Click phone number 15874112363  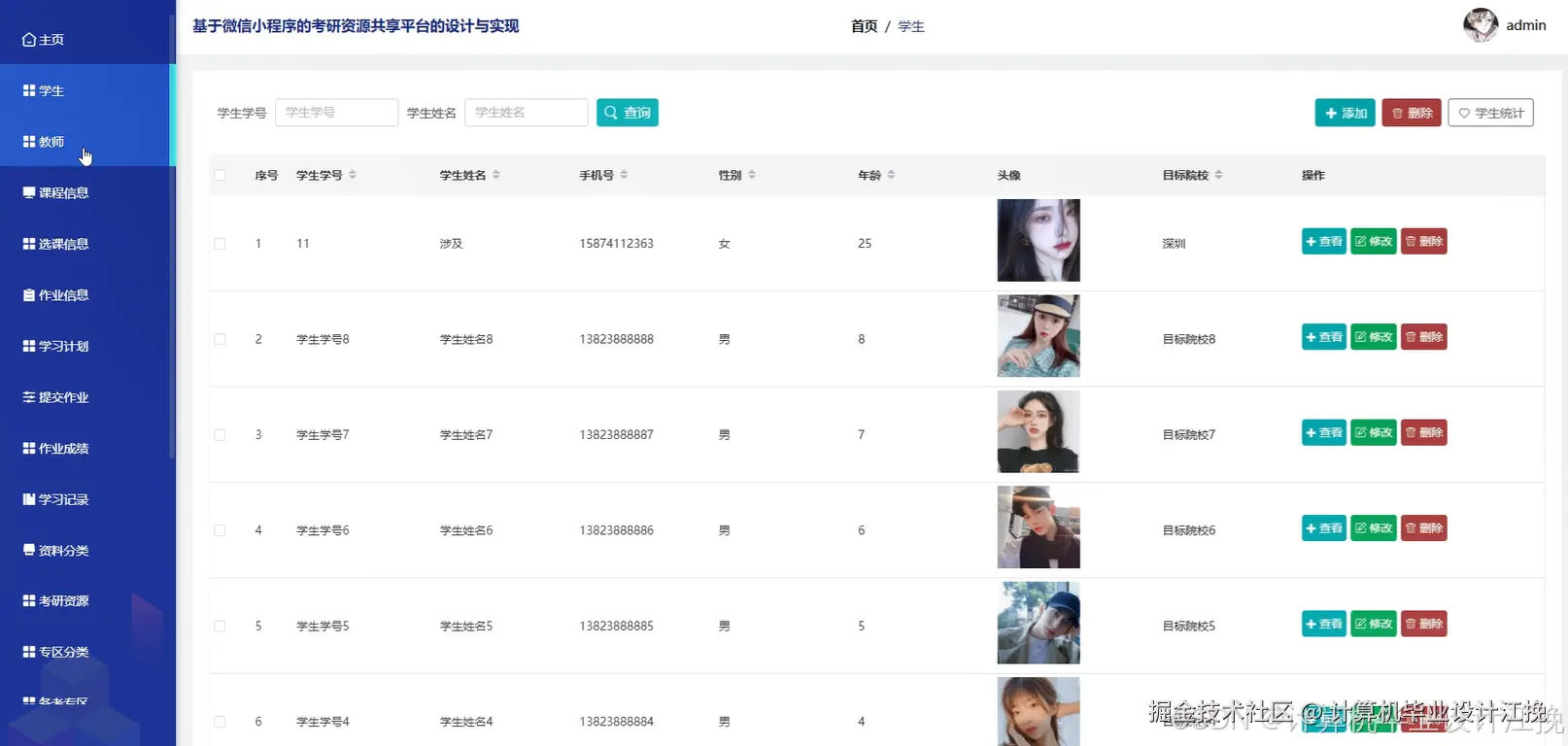click(616, 244)
